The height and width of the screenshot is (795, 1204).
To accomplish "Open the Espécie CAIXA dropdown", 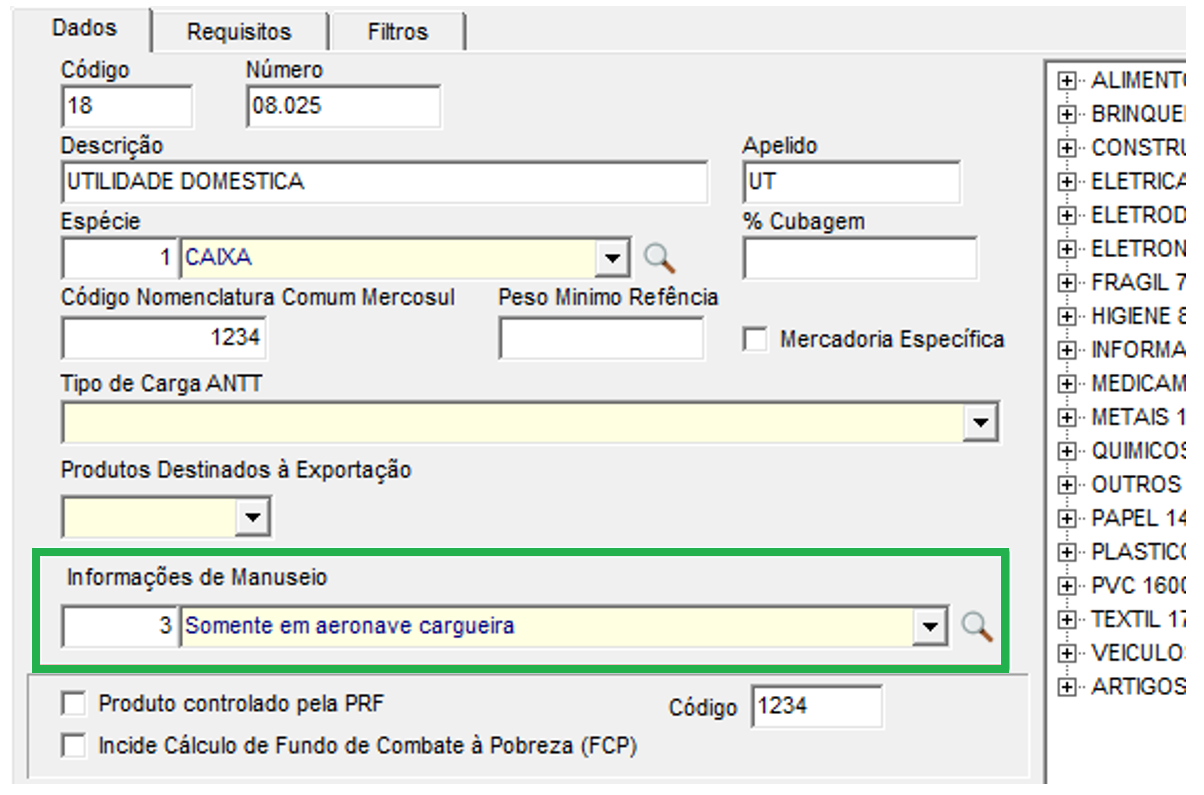I will click(612, 259).
